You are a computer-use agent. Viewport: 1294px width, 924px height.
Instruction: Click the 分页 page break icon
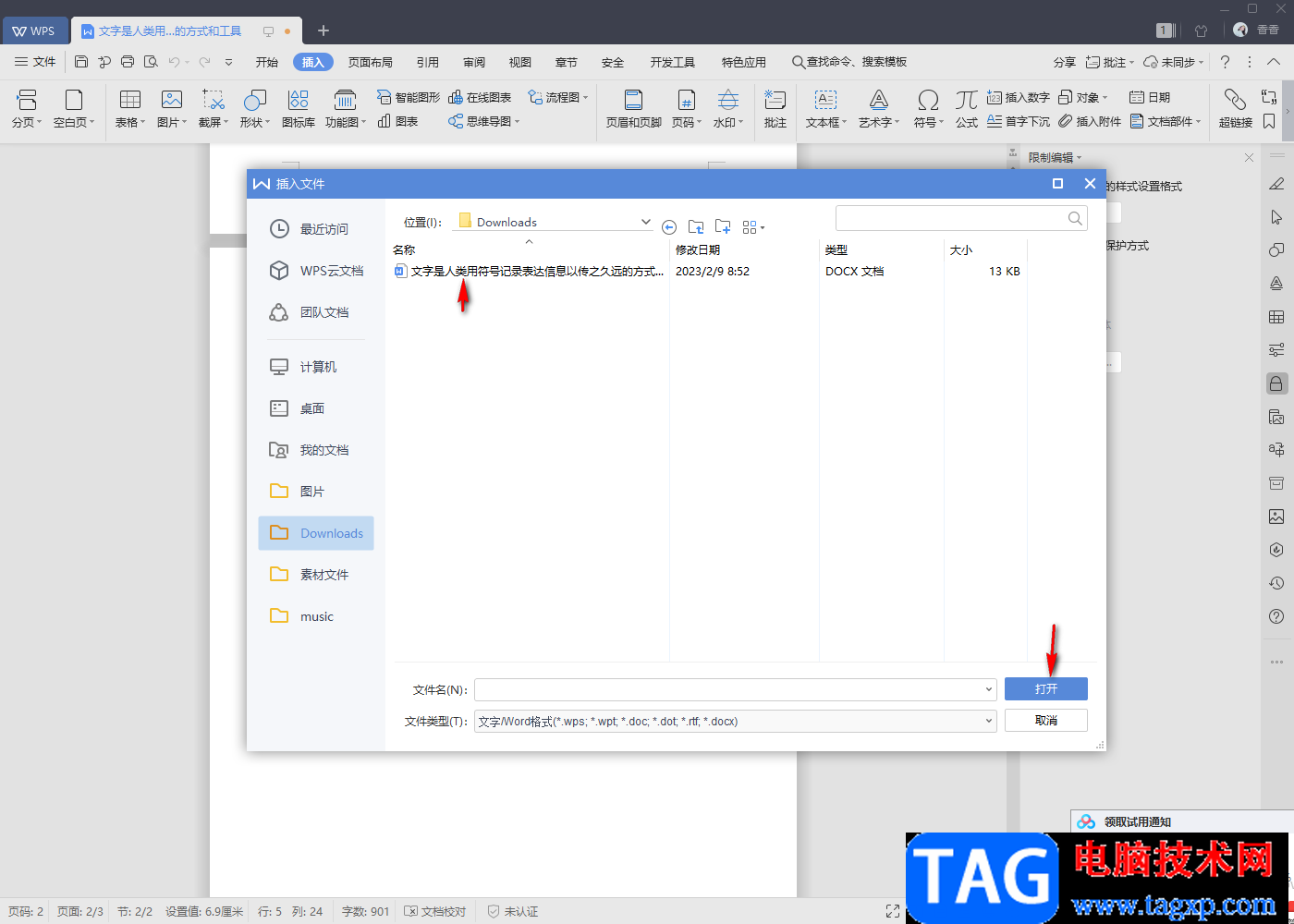click(x=27, y=100)
